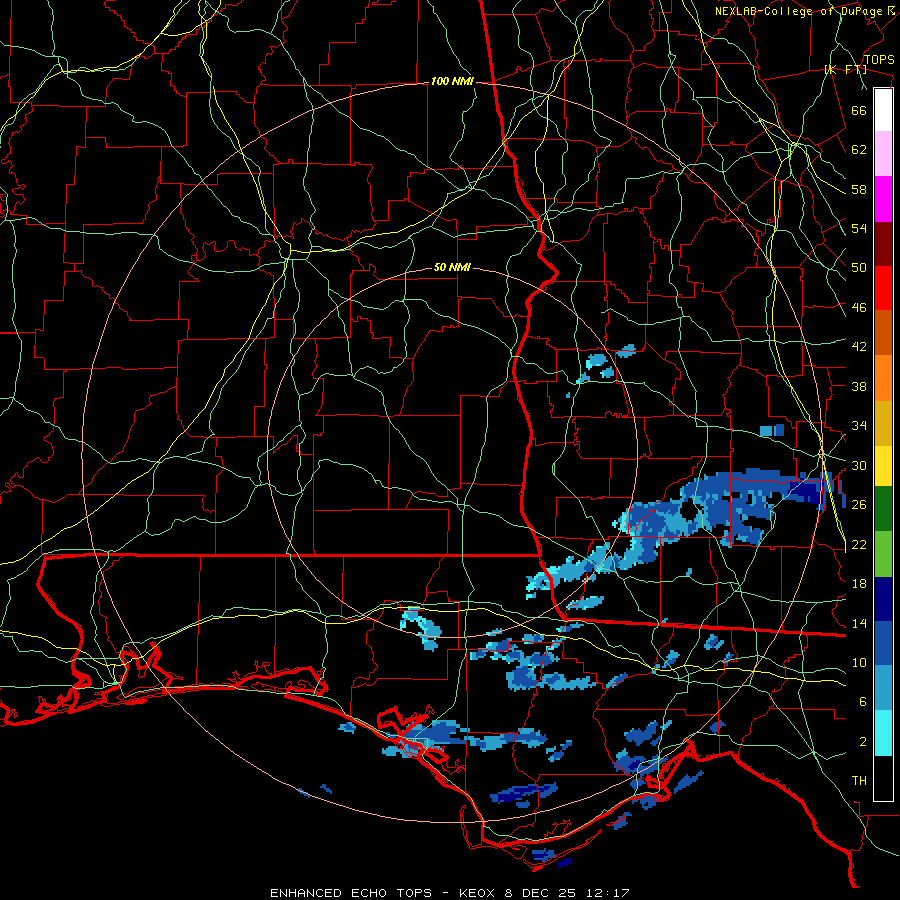Click the "38" scale value
The height and width of the screenshot is (900, 900).
tap(859, 386)
